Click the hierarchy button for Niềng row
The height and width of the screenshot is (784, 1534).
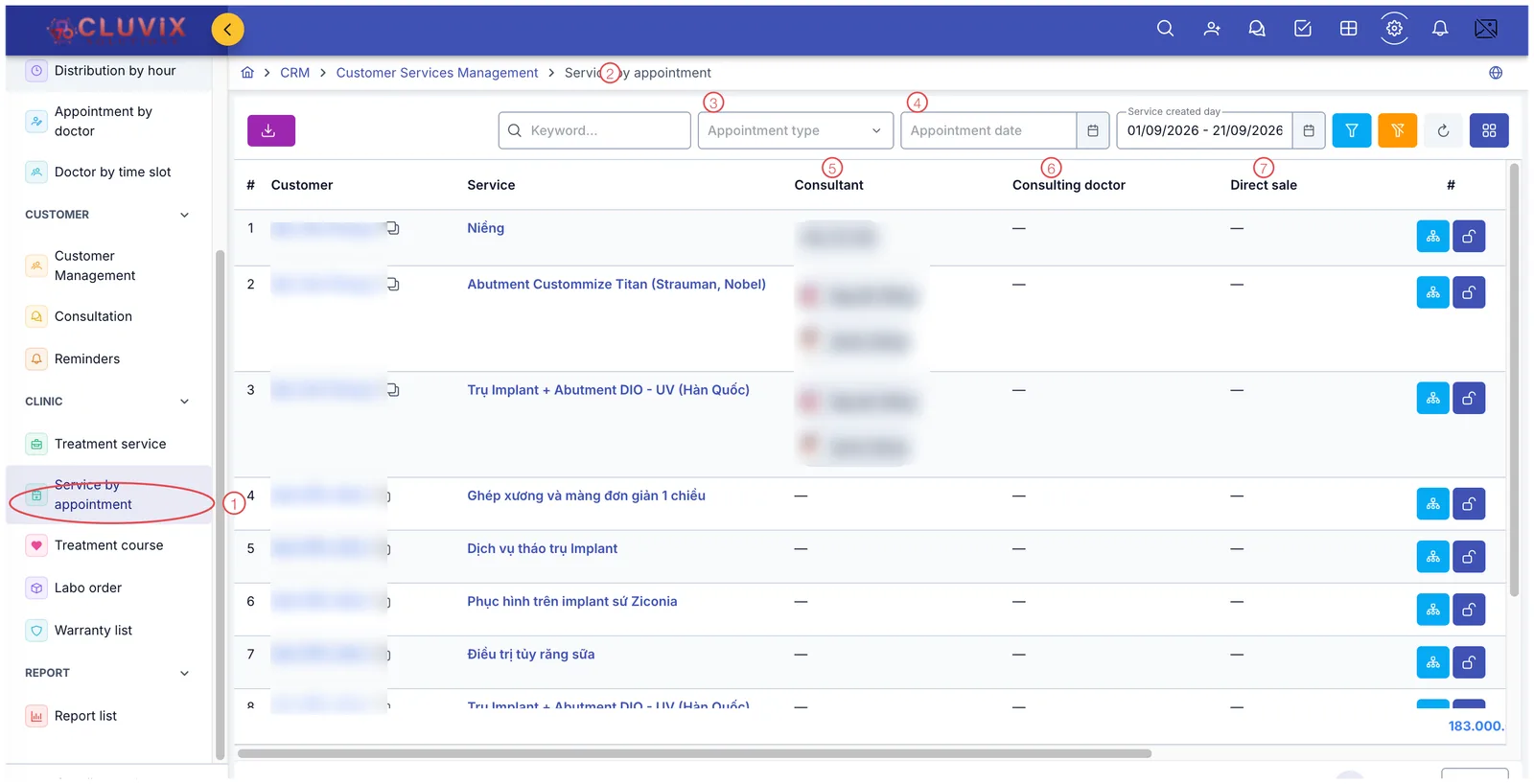click(x=1432, y=237)
